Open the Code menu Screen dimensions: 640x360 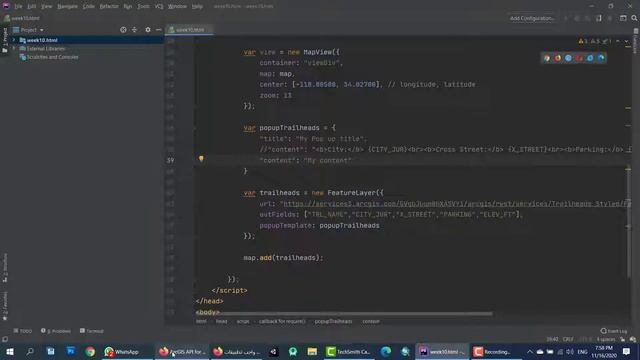pyautogui.click(x=89, y=6)
